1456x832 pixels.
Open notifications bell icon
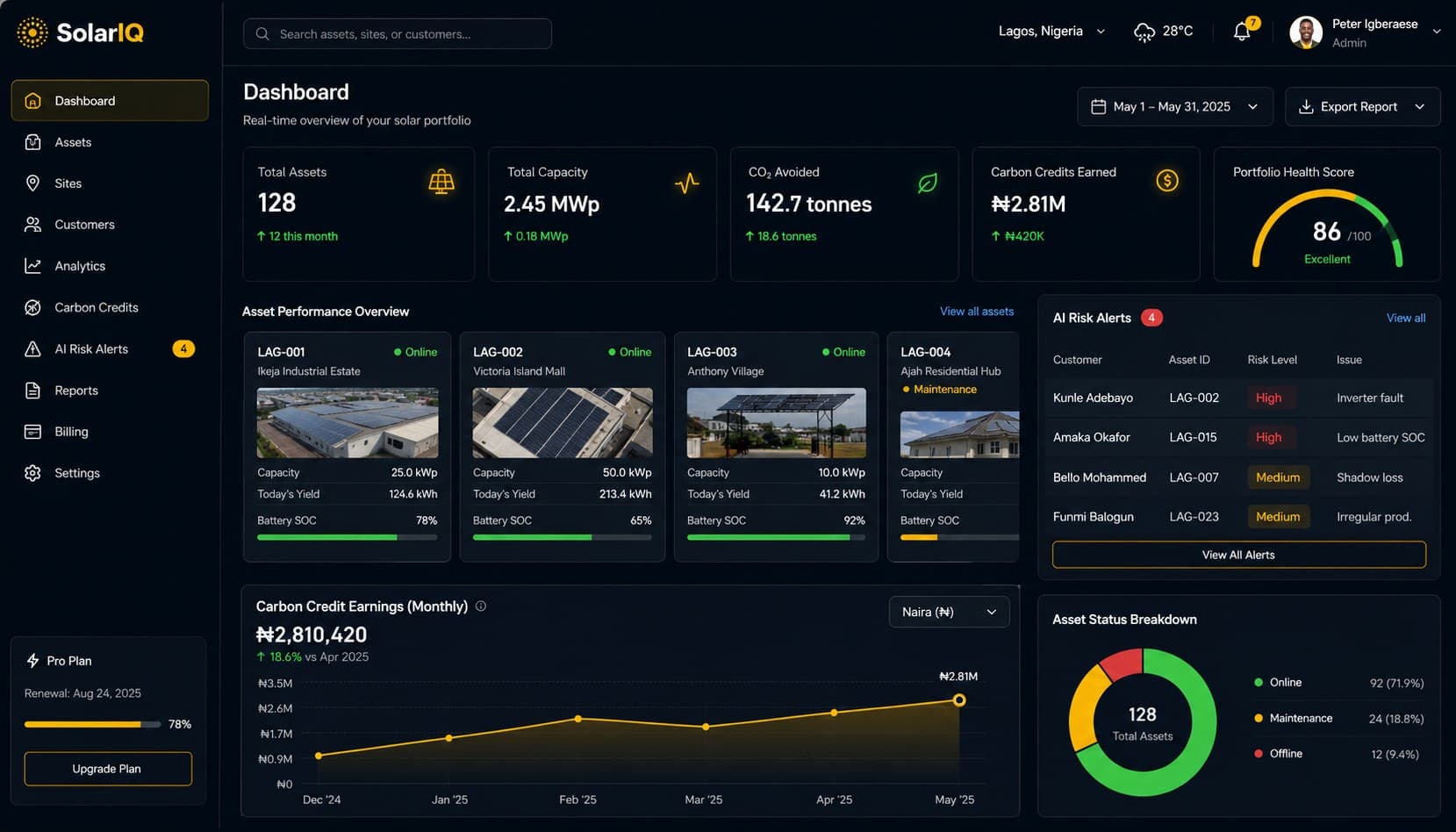[1242, 32]
